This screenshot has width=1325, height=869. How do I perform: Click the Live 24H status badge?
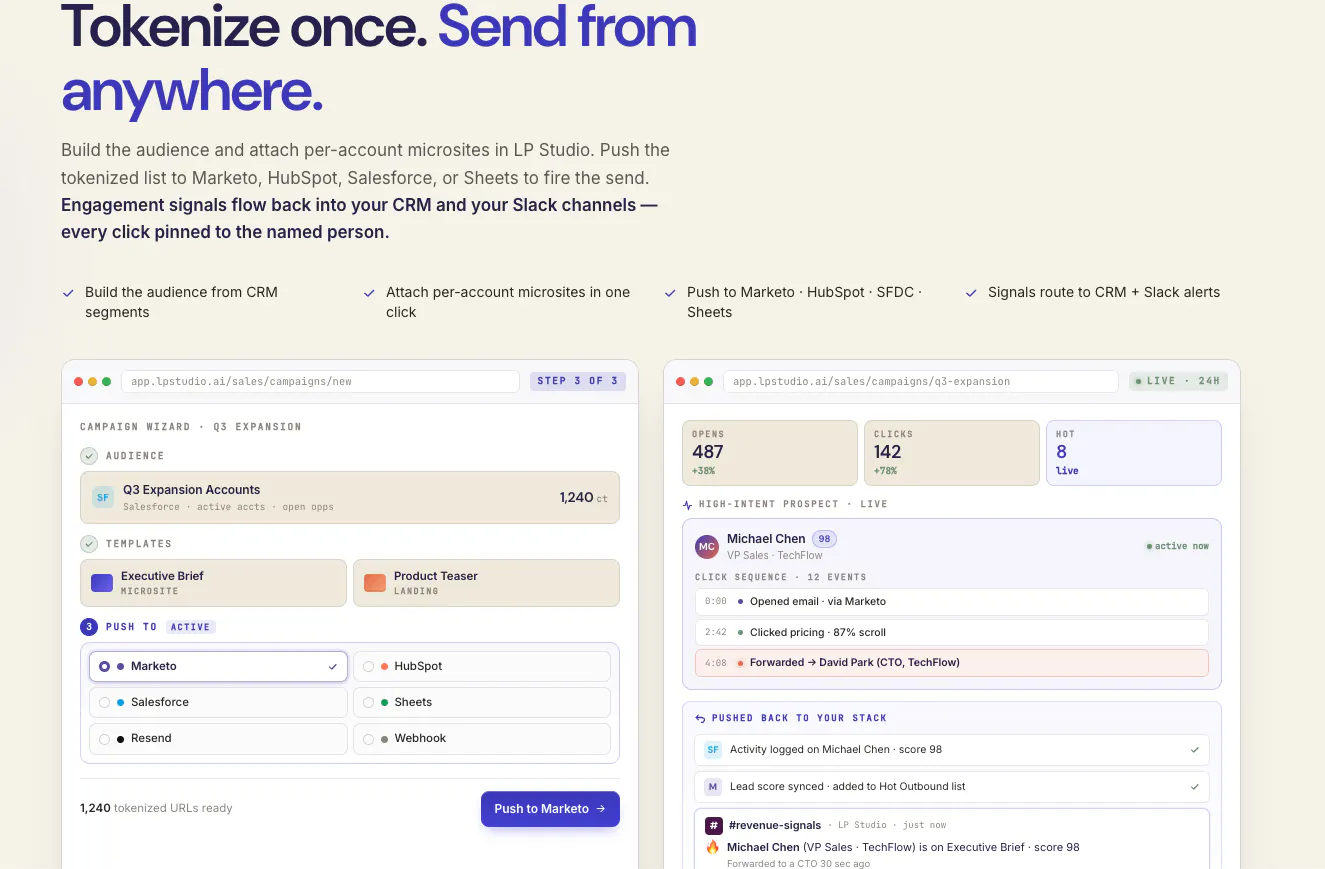1178,381
